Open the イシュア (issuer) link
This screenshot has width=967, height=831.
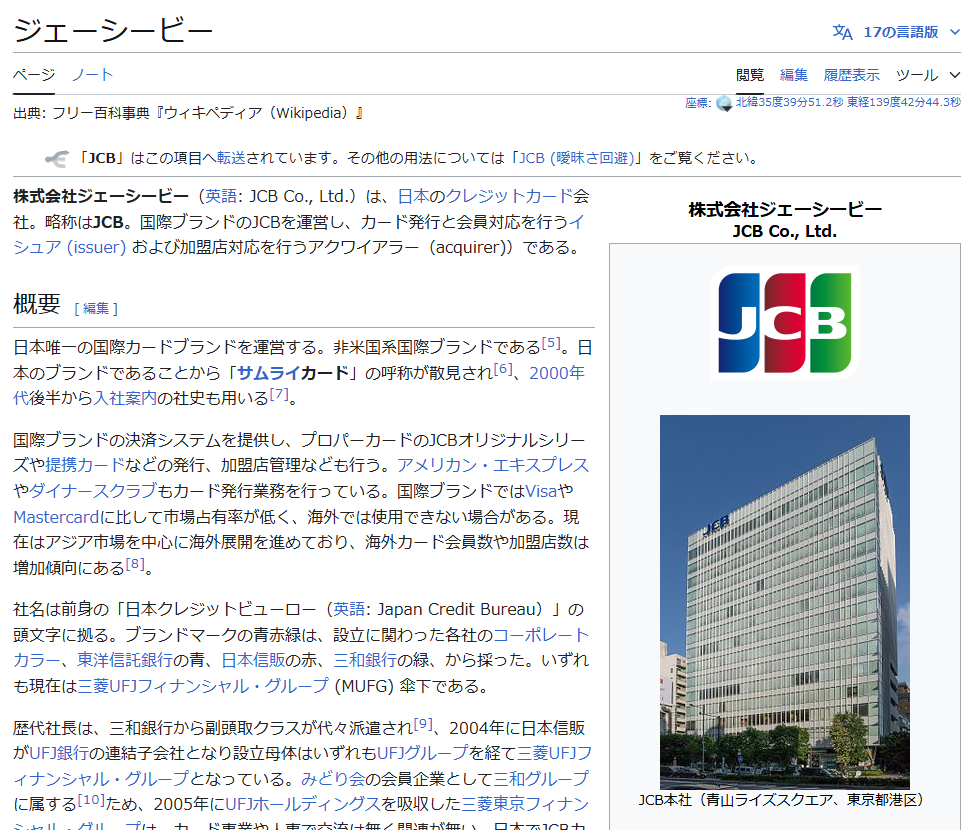pos(70,247)
